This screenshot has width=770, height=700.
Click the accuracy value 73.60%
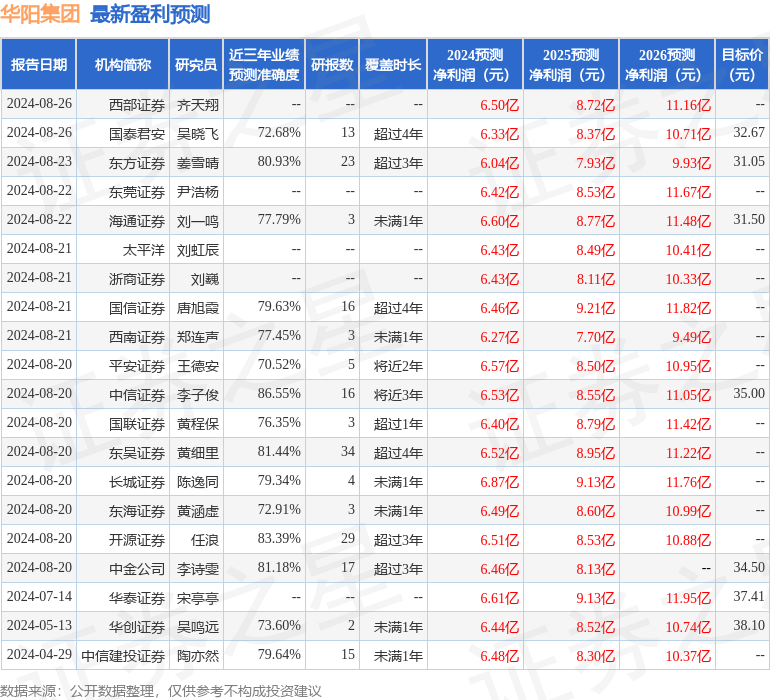(x=279, y=625)
